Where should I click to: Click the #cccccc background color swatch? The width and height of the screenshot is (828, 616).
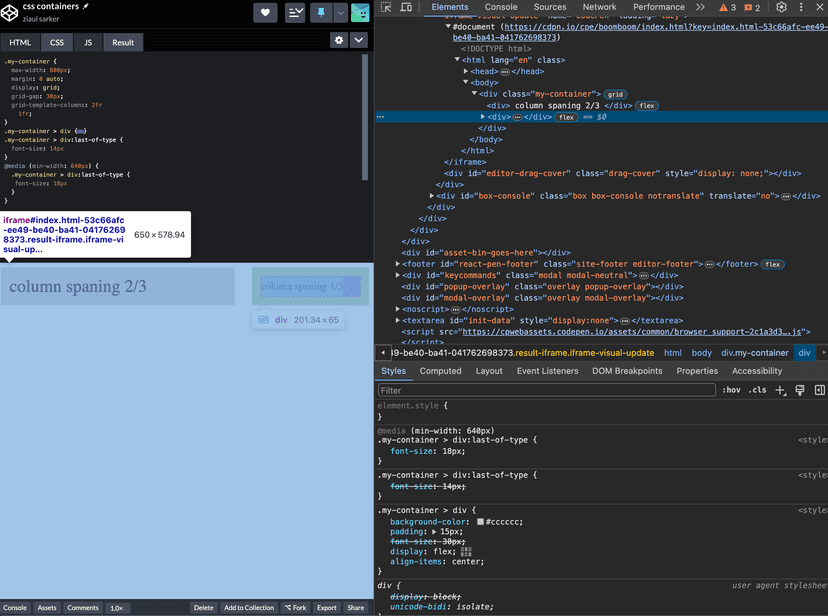point(481,522)
